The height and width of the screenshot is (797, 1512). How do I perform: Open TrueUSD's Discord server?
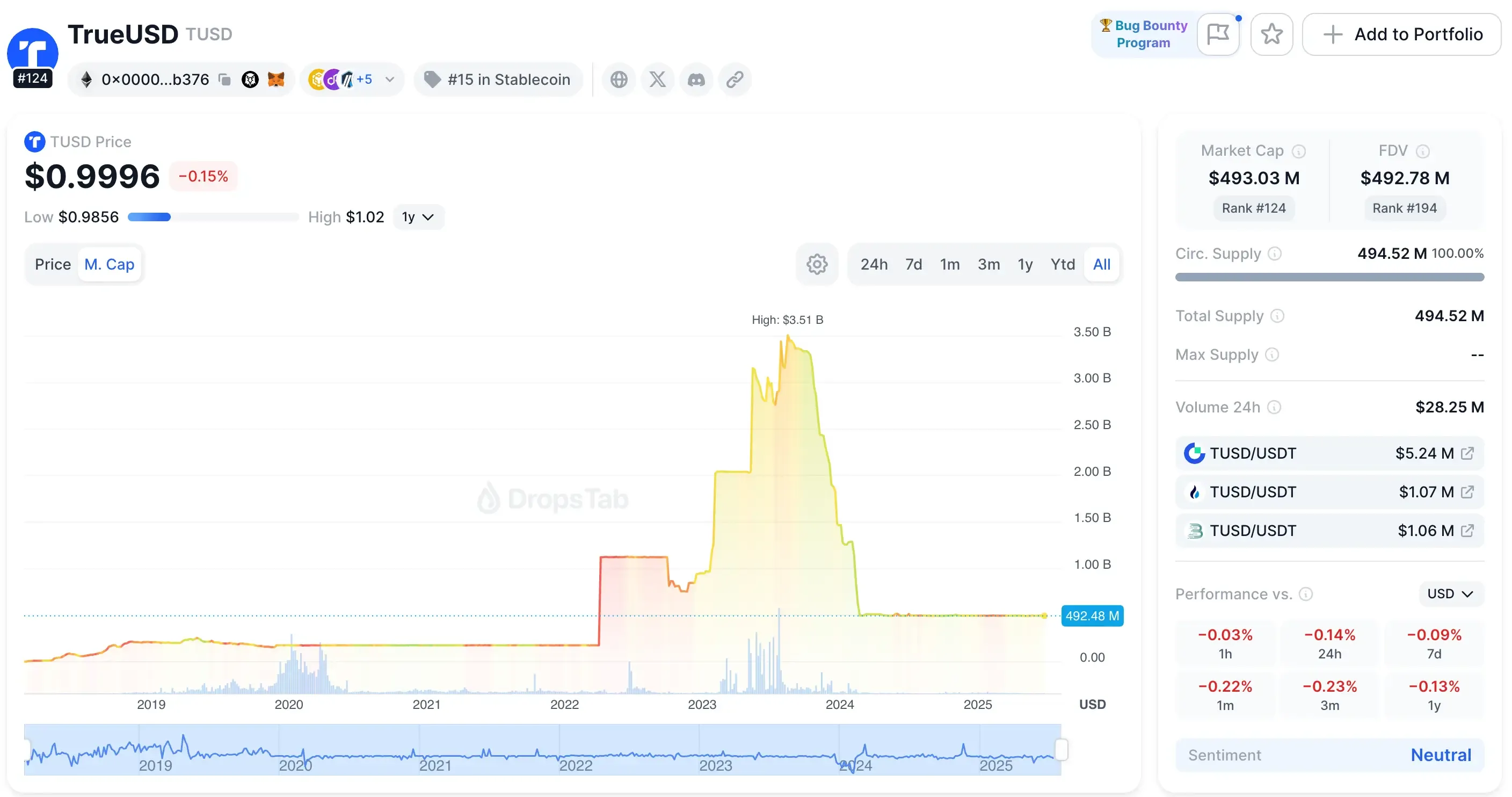click(x=696, y=79)
